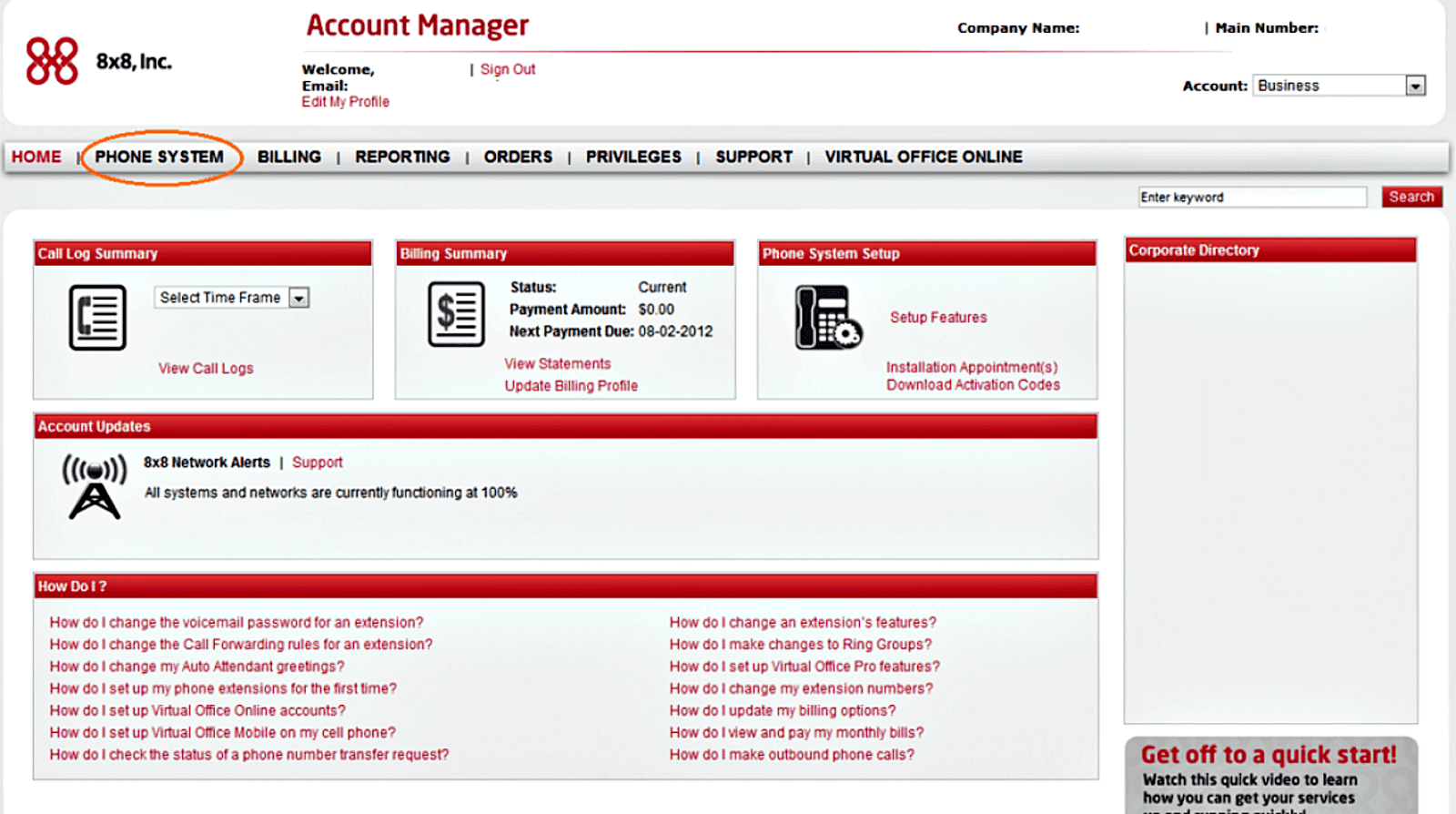
Task: Open the Select Time Frame dropdown
Action: (232, 298)
